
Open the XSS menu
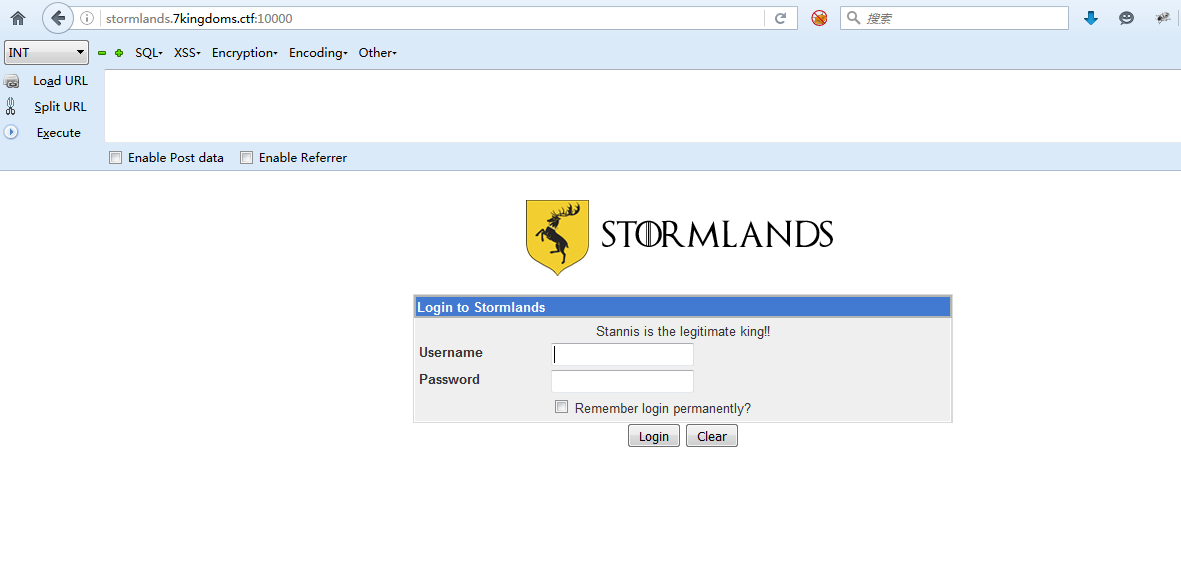187,53
